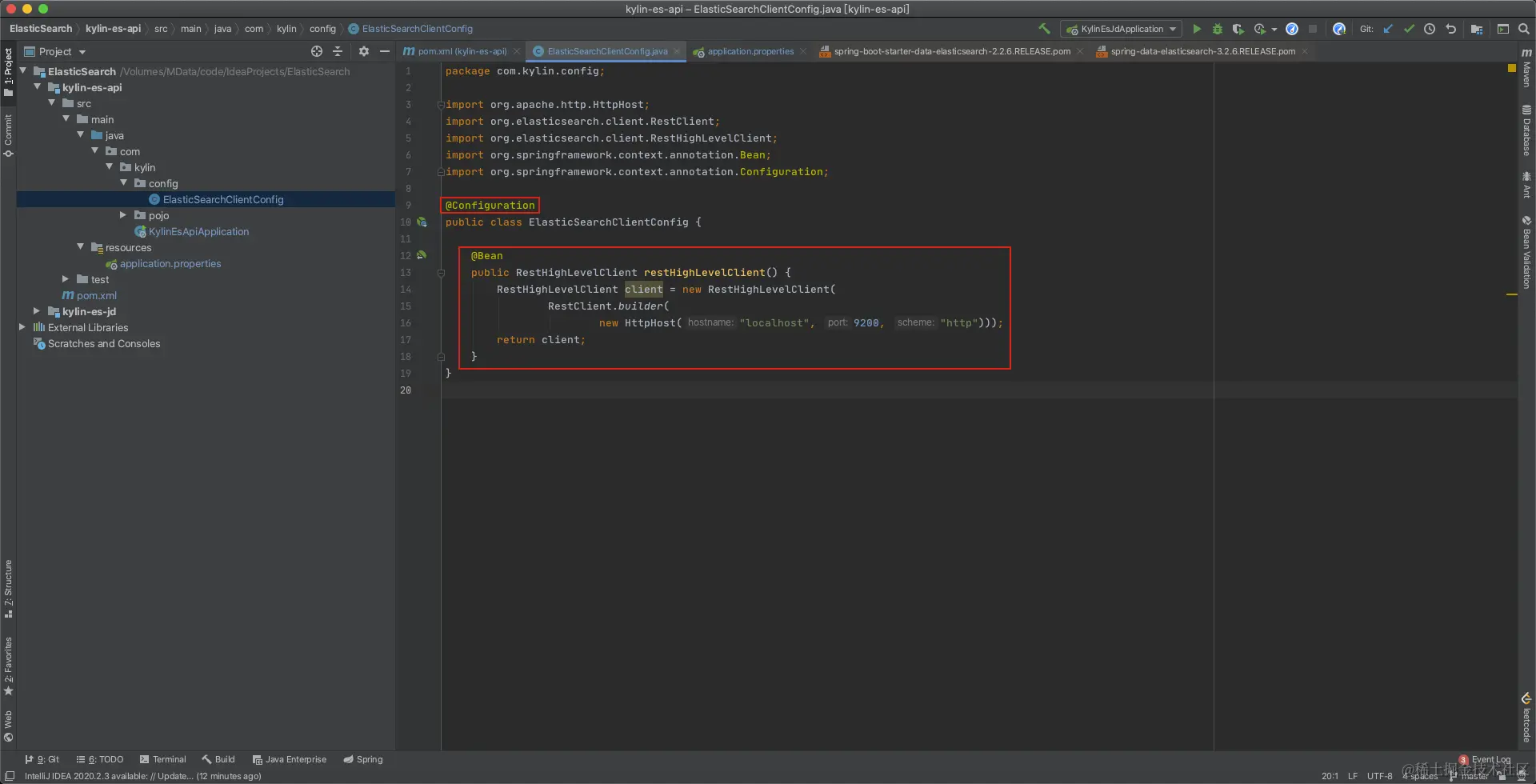Open KylinEsApiApplication in the project tree
1536x784 pixels.
pos(198,231)
